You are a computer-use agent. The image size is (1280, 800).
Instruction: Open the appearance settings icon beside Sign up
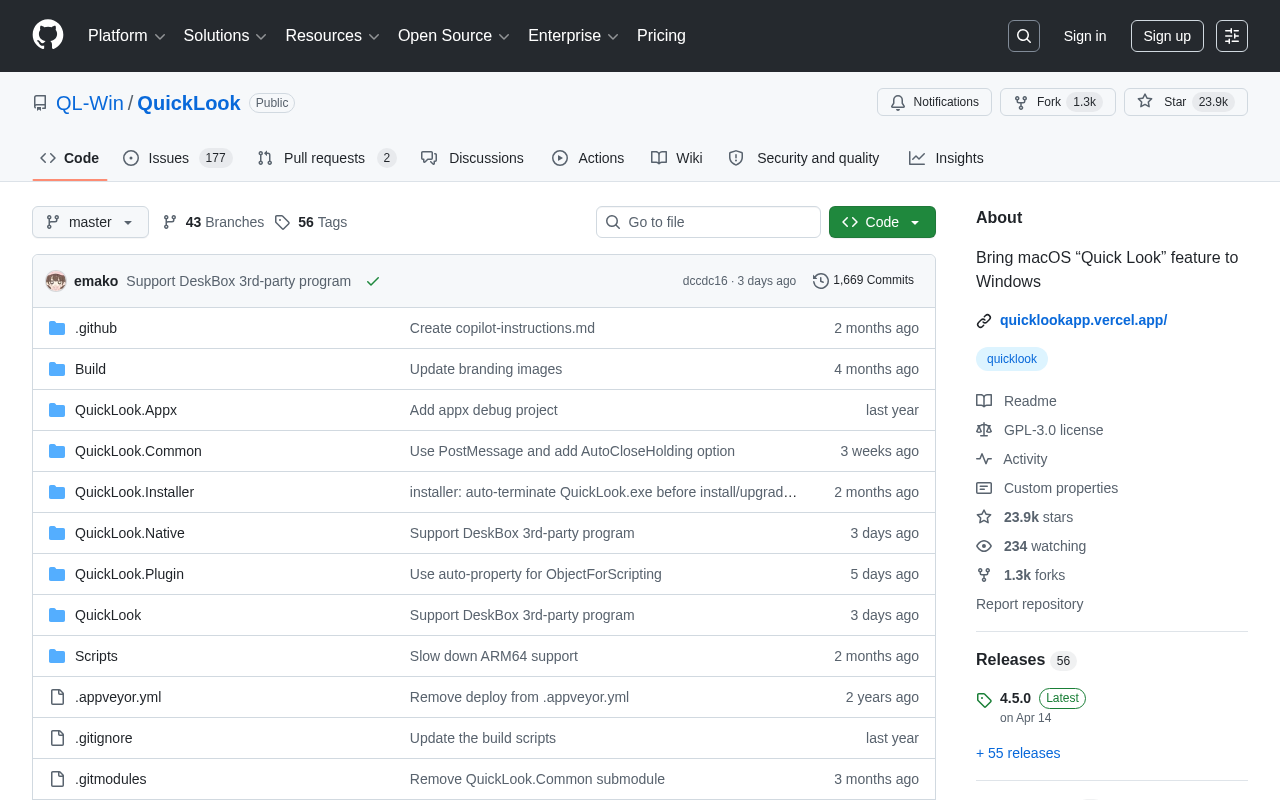[x=1232, y=36]
